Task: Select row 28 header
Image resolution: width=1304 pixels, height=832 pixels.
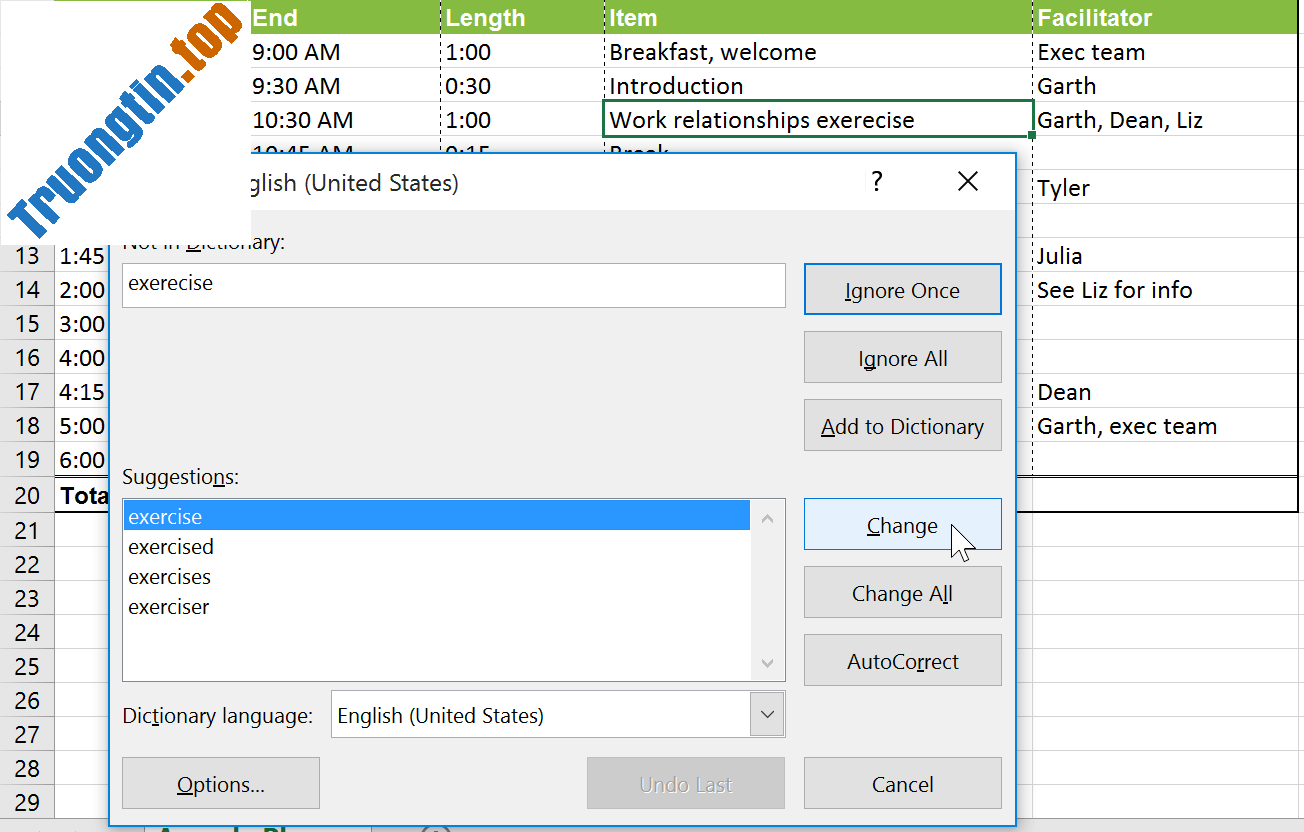Action: coord(27,768)
